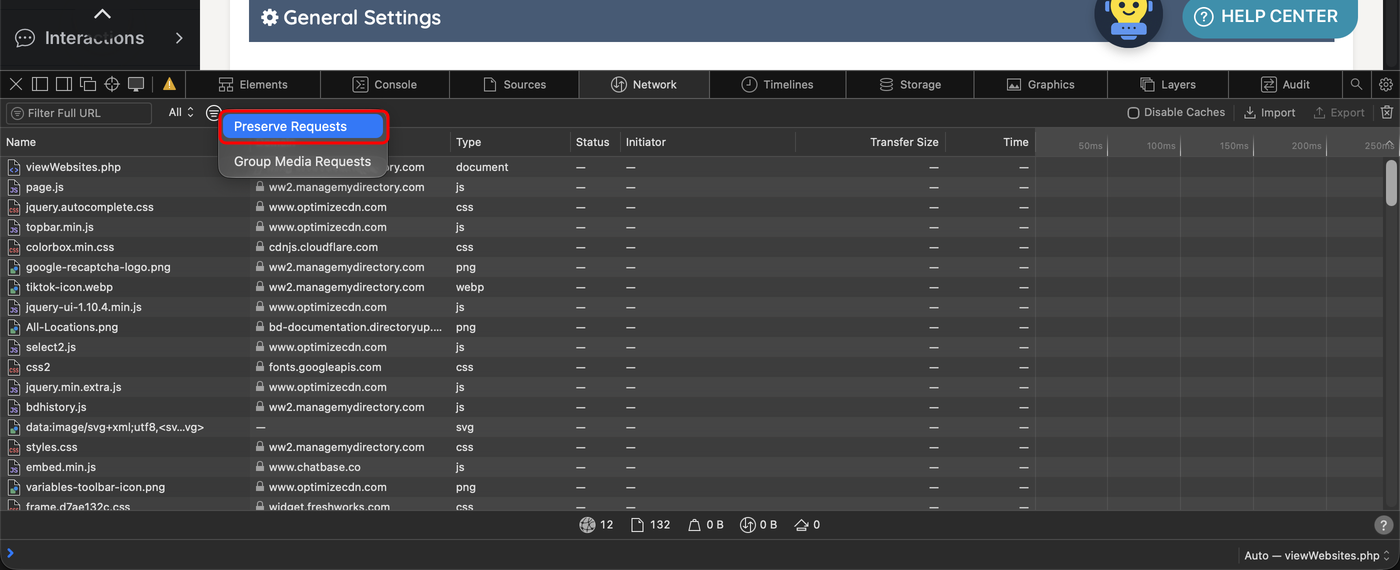Switch to the Storage tab
1400x570 pixels.
point(910,84)
